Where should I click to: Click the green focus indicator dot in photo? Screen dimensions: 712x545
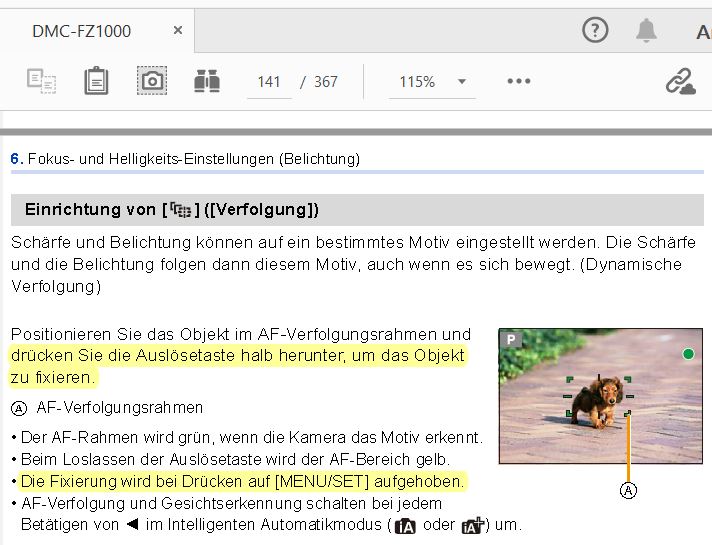point(688,354)
